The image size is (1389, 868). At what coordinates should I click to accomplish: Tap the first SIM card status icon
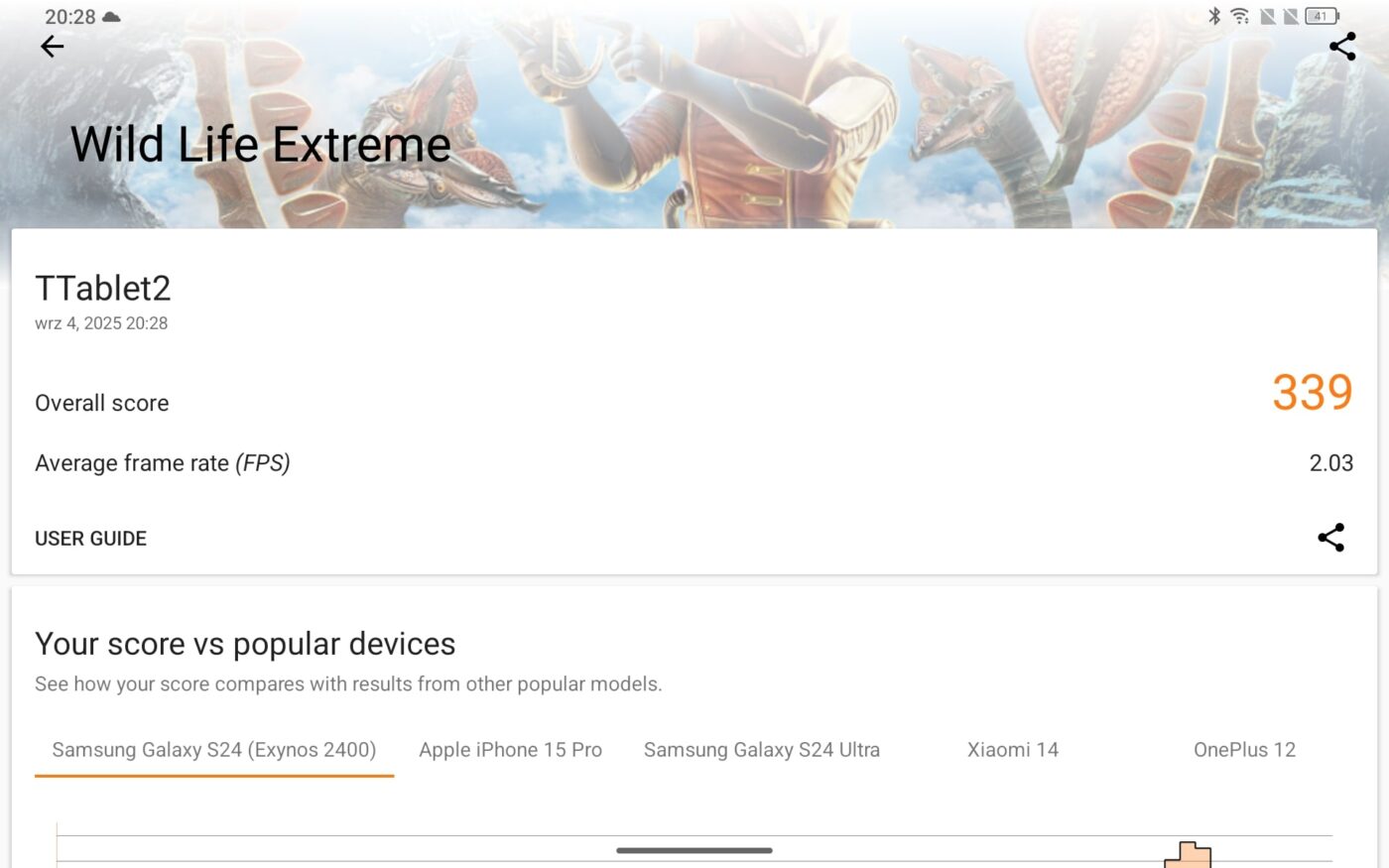point(1268,16)
